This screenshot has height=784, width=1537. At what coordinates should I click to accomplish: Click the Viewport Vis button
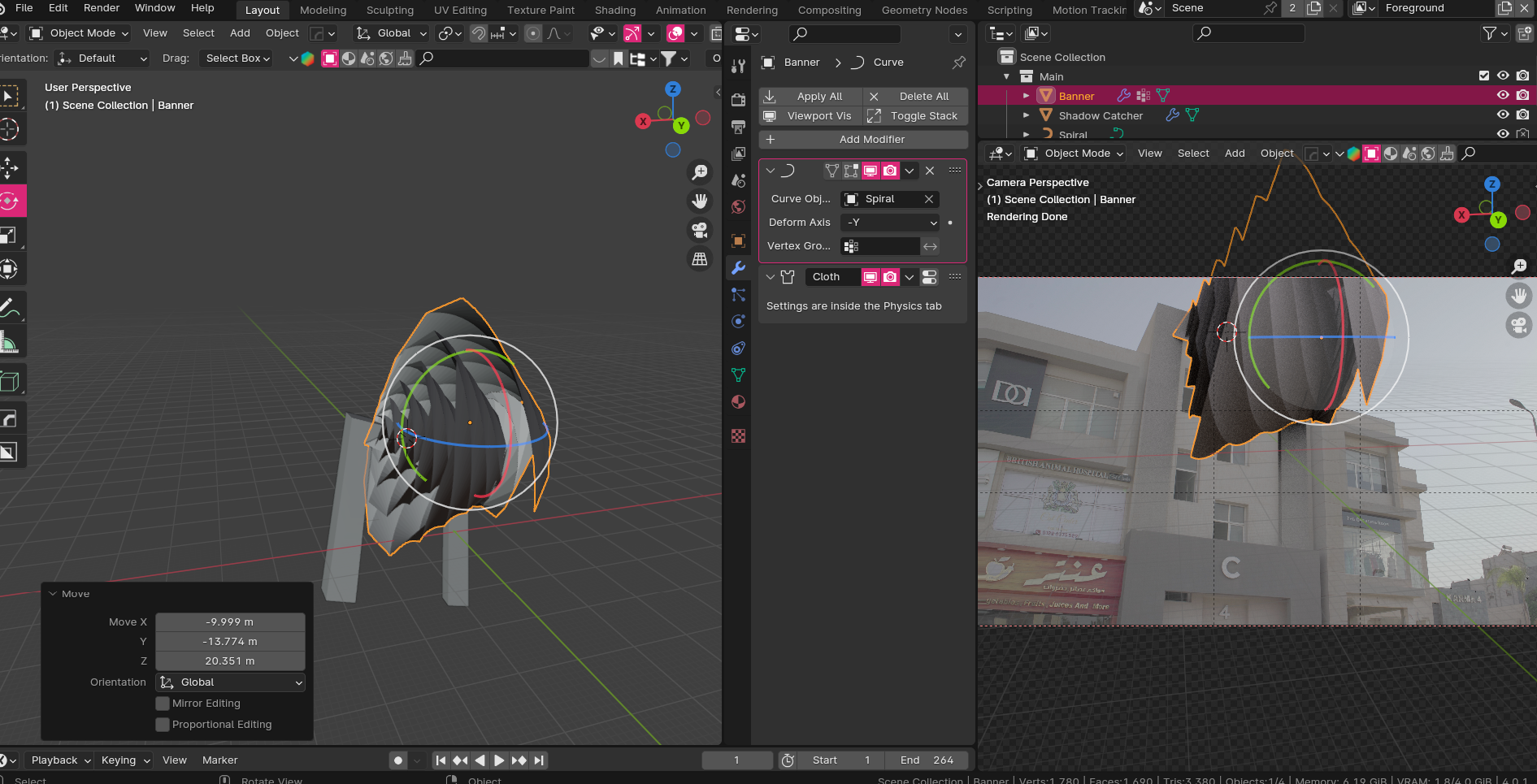coord(810,116)
